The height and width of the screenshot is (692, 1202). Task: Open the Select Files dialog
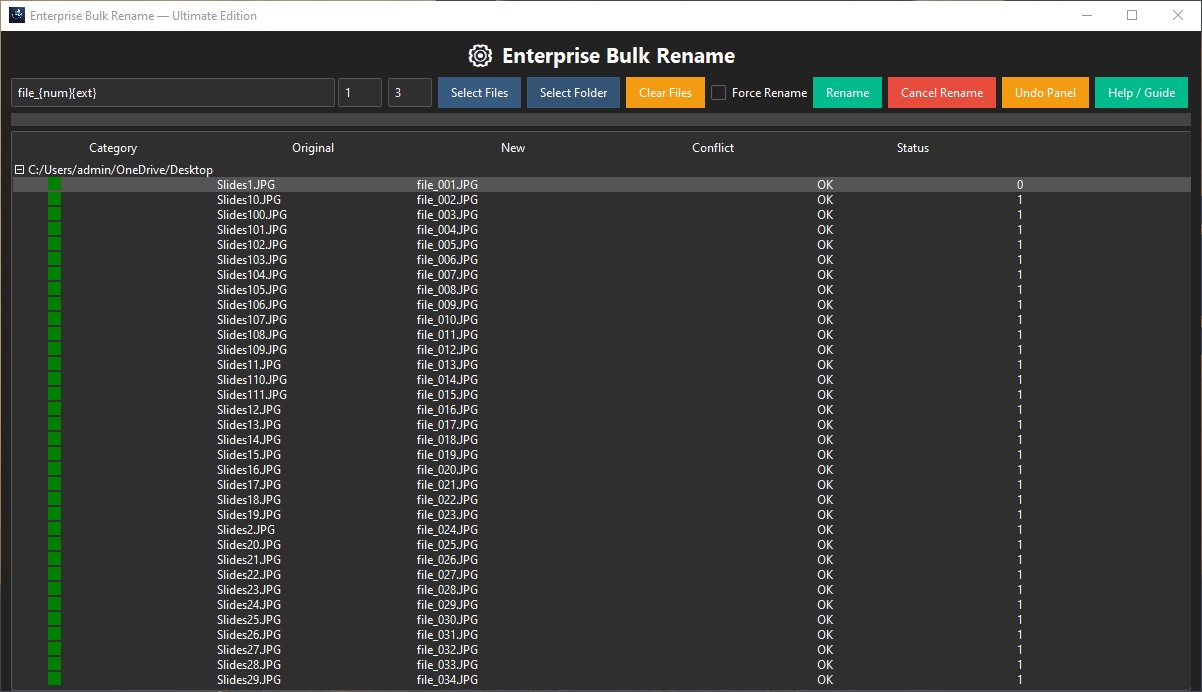click(479, 92)
